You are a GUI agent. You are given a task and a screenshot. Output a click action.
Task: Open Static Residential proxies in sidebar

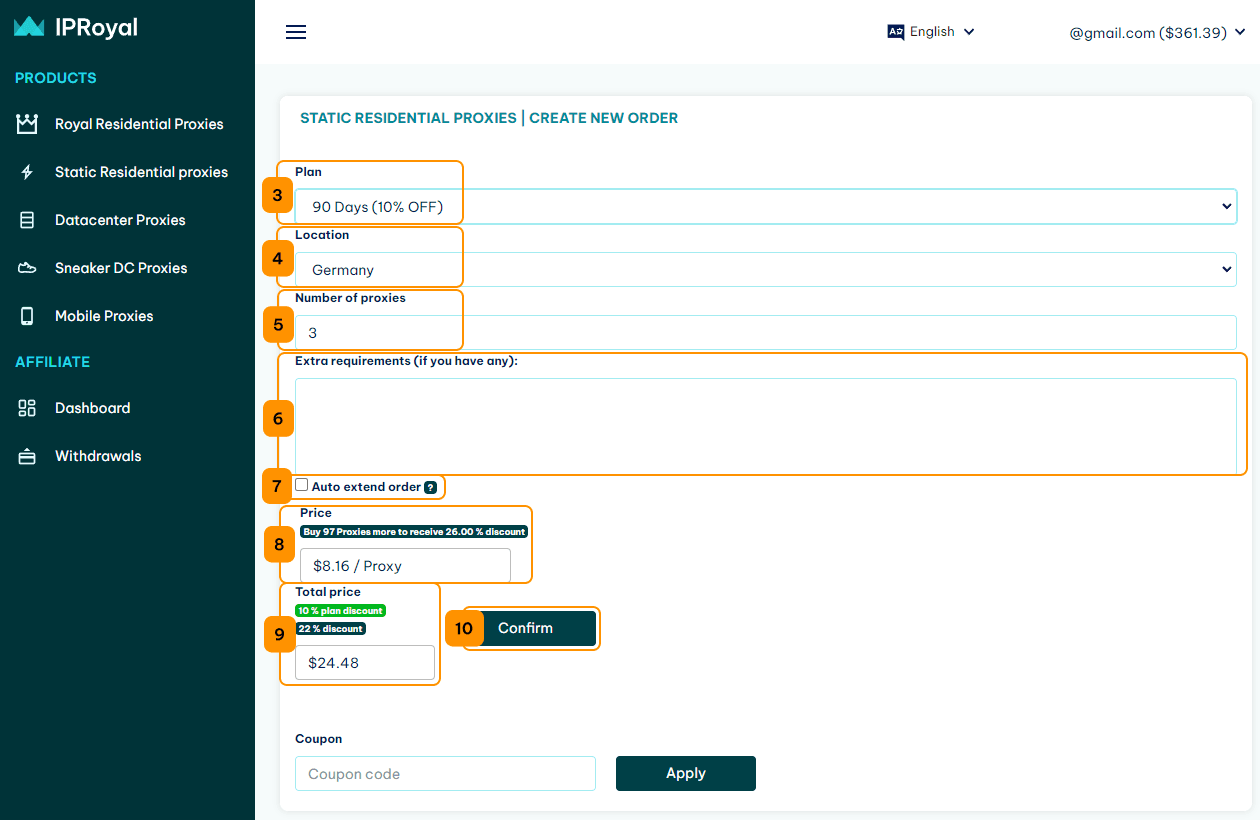point(141,172)
